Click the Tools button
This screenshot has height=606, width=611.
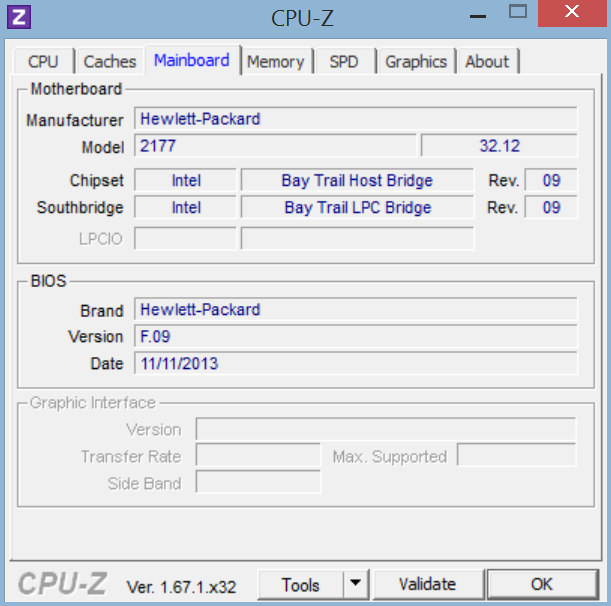(300, 585)
